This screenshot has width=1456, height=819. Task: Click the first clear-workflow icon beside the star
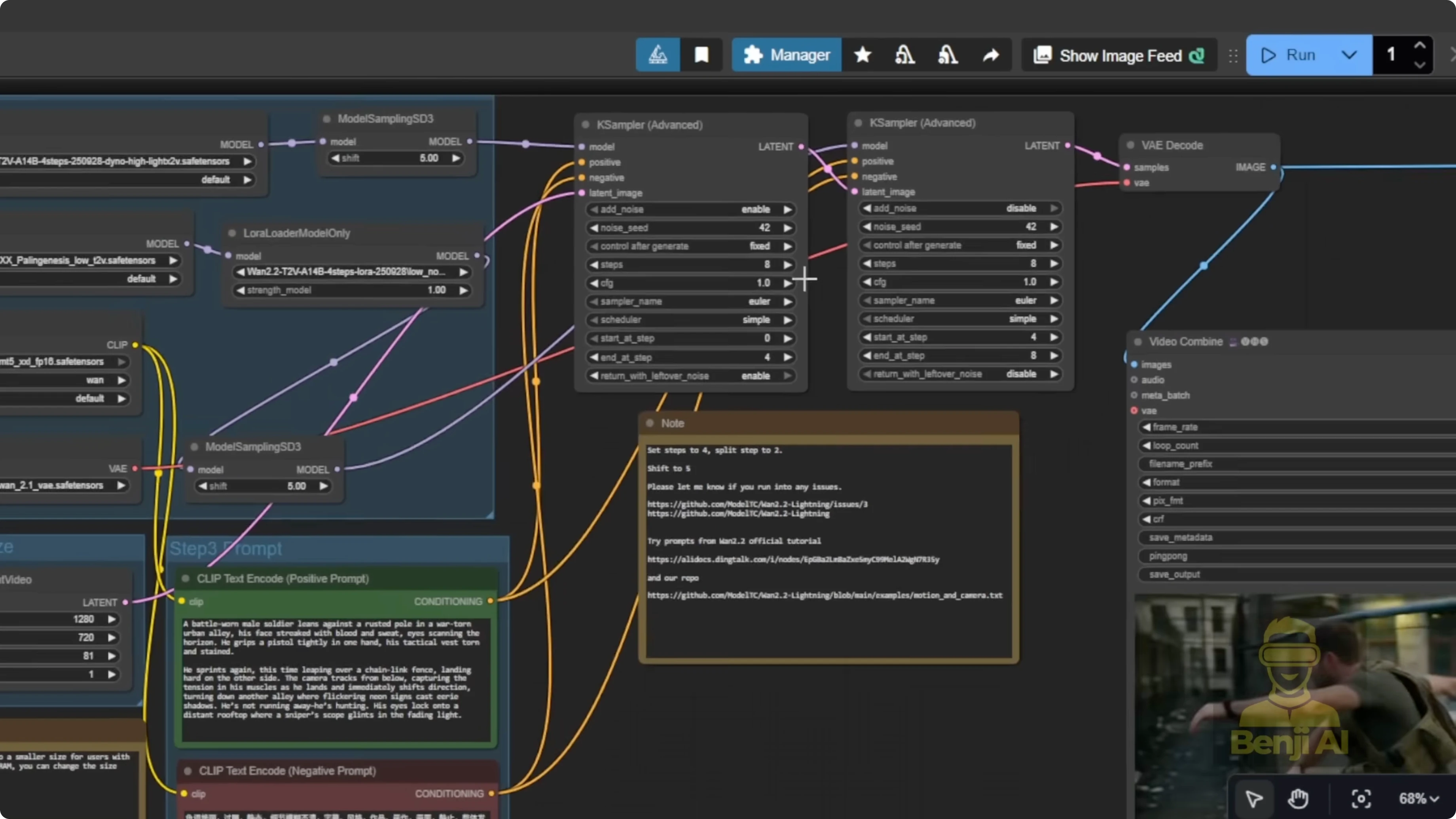(905, 55)
